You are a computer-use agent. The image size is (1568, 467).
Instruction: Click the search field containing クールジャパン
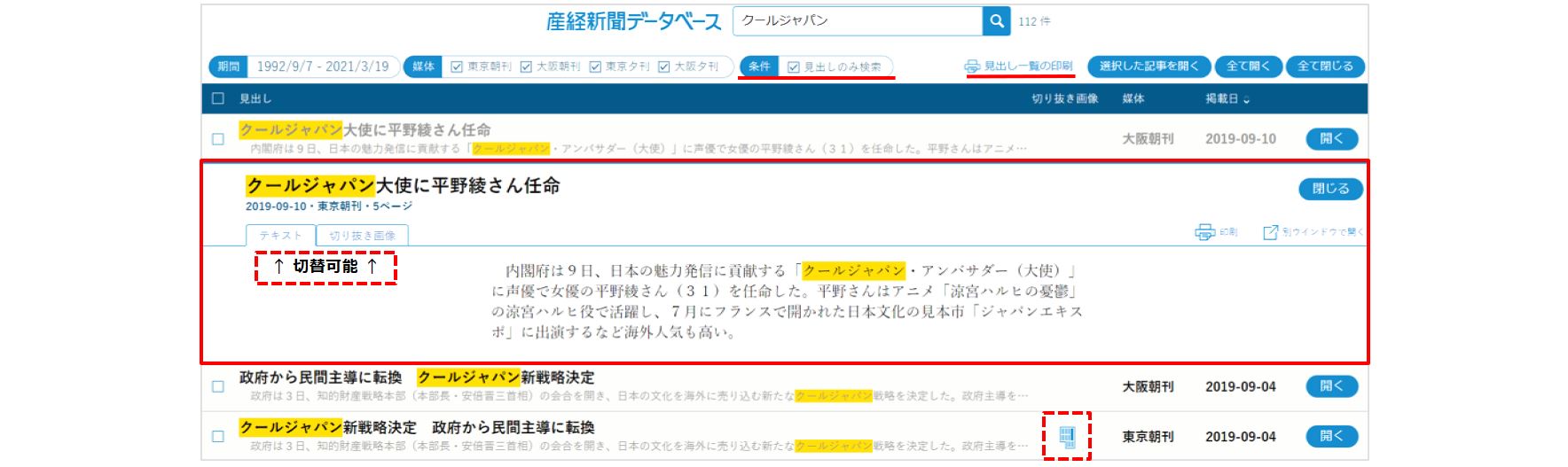[x=857, y=20]
